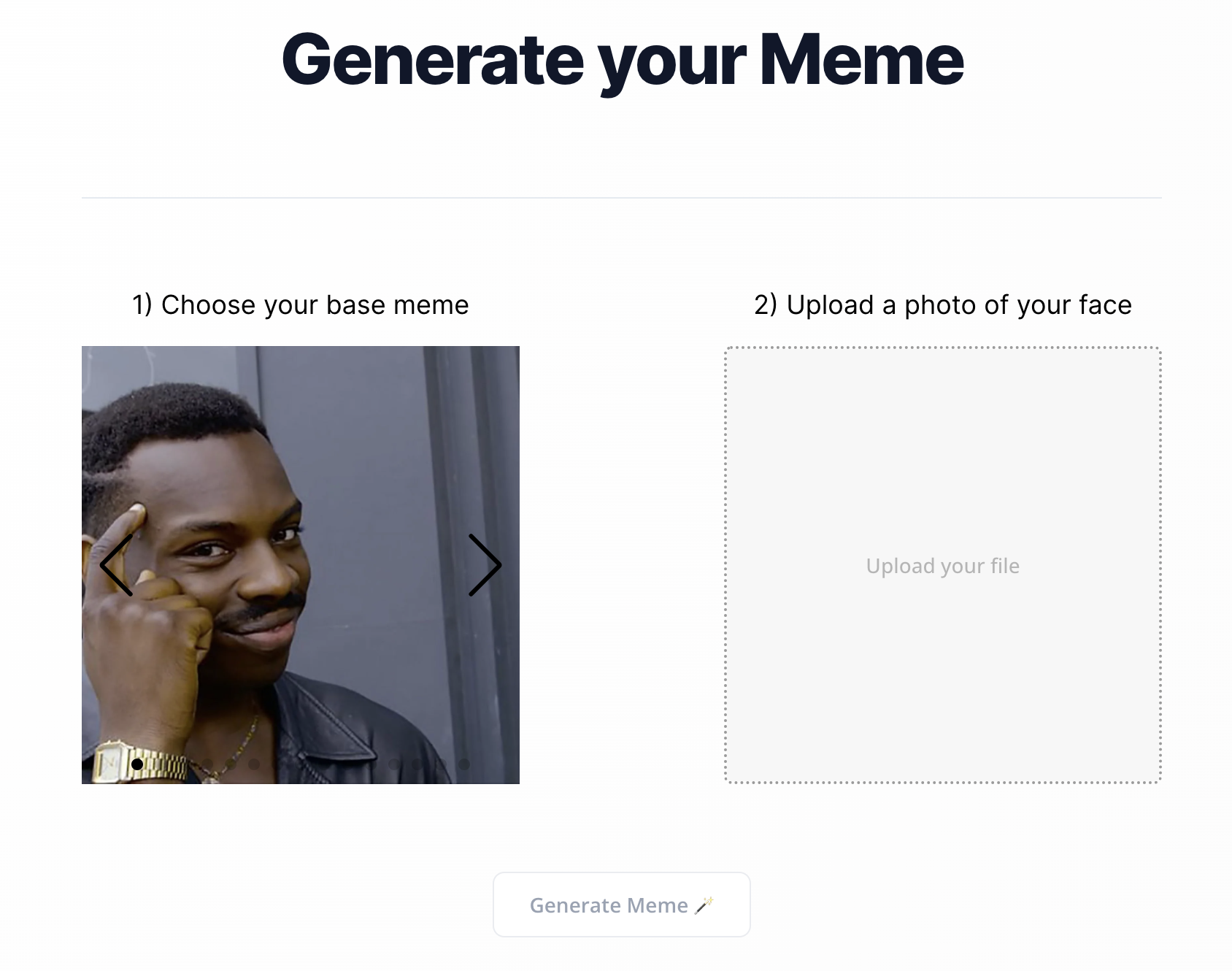Screen dimensions: 1232x971
Task: Select the active first carousel dot
Action: 137,764
